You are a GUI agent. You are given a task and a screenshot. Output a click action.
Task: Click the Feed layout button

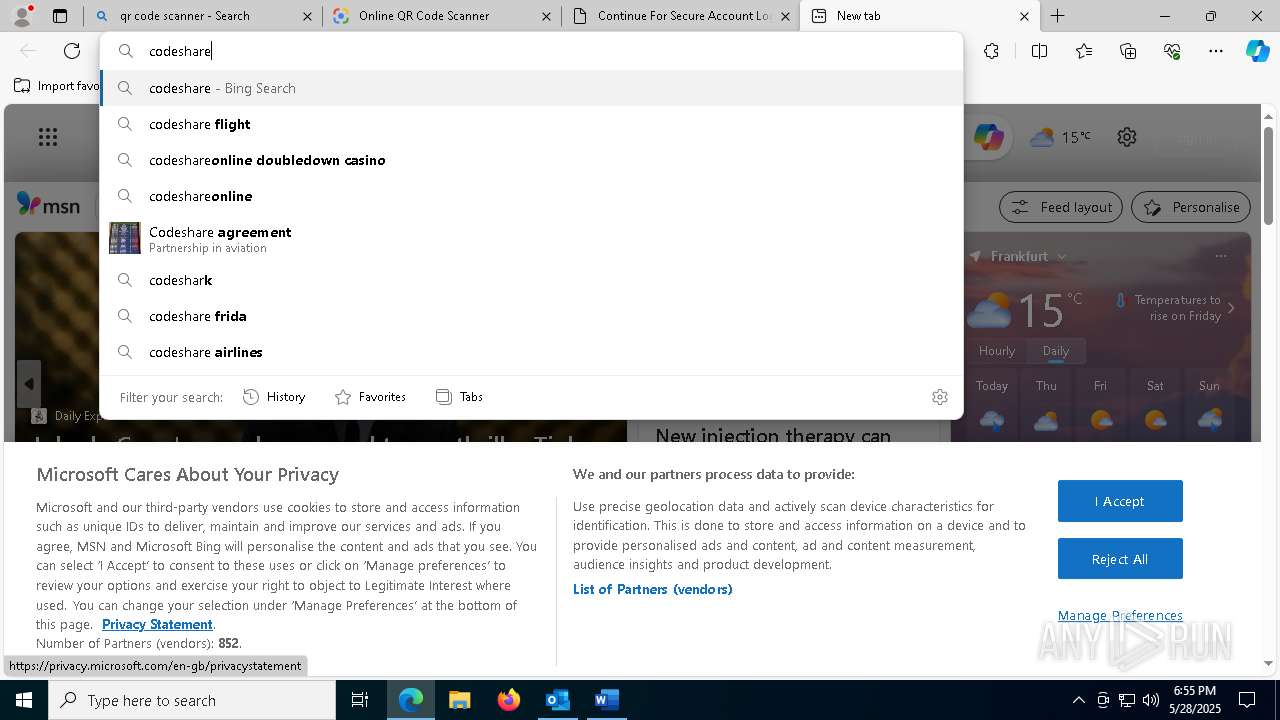coord(1061,207)
